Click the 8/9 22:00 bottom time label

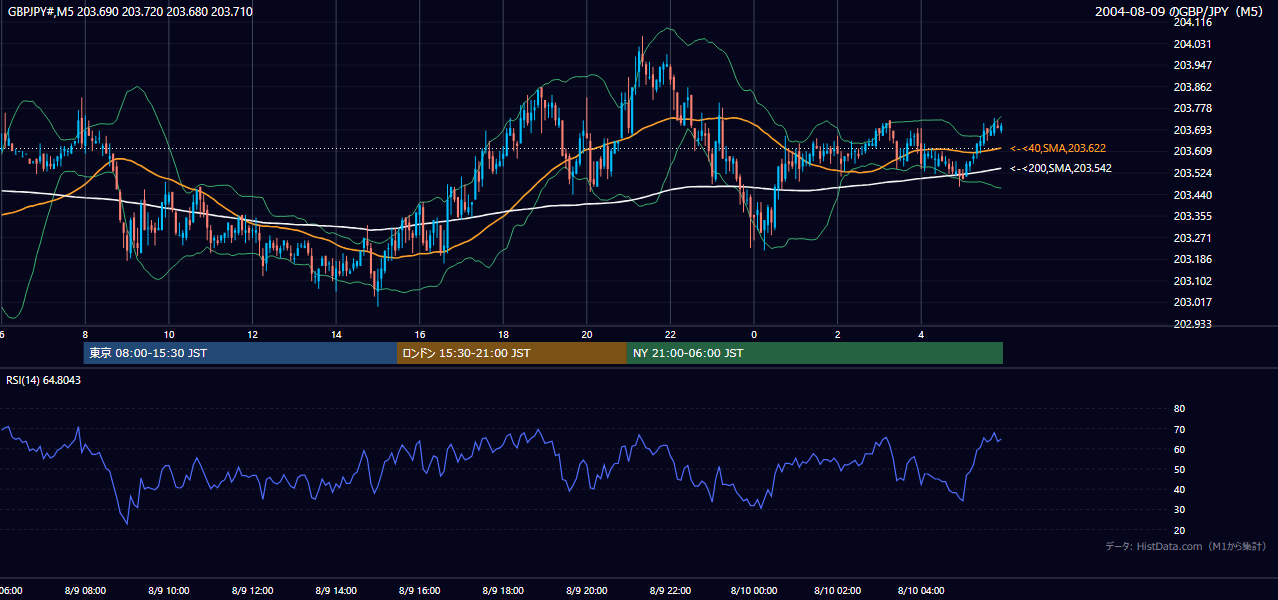(x=671, y=591)
